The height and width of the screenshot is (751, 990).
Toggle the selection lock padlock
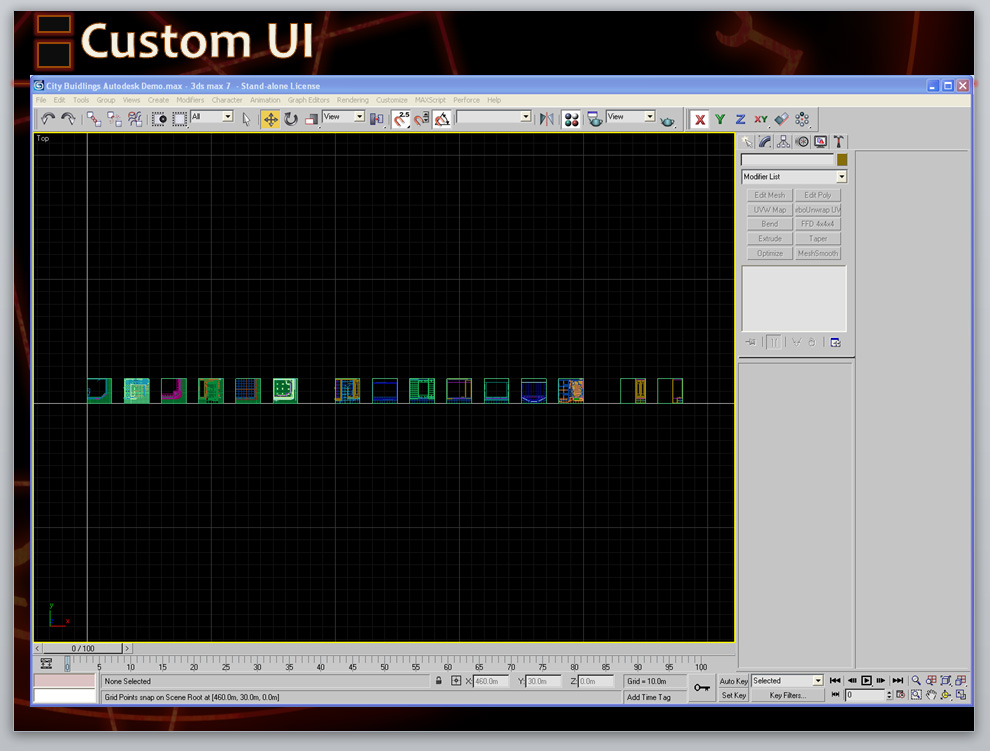coord(438,681)
